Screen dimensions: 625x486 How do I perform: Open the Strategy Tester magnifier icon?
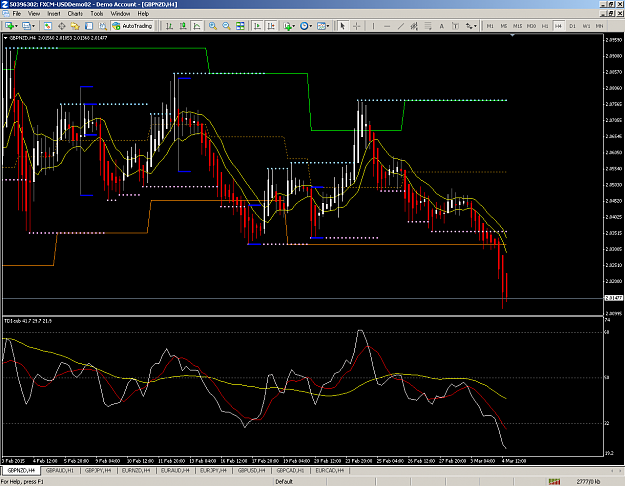pos(102,26)
